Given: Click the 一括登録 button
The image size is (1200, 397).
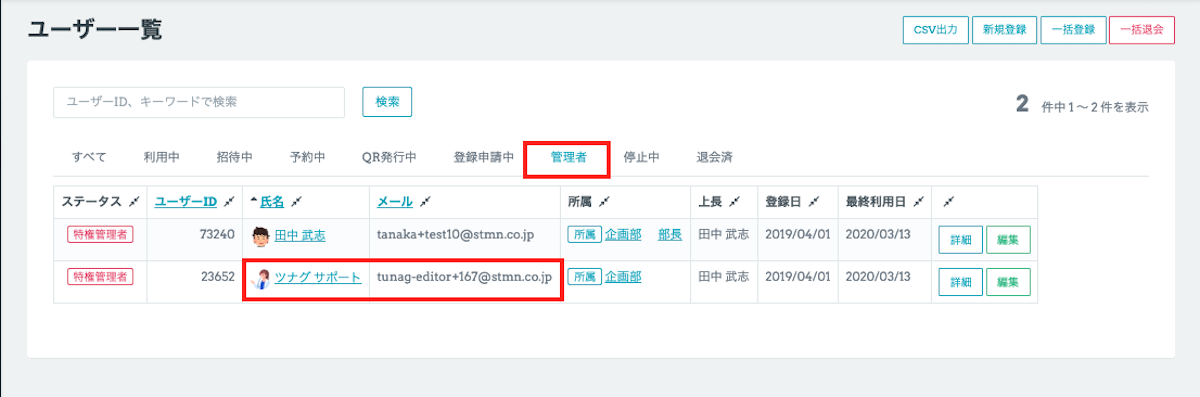Looking at the screenshot, I should click(1073, 30).
